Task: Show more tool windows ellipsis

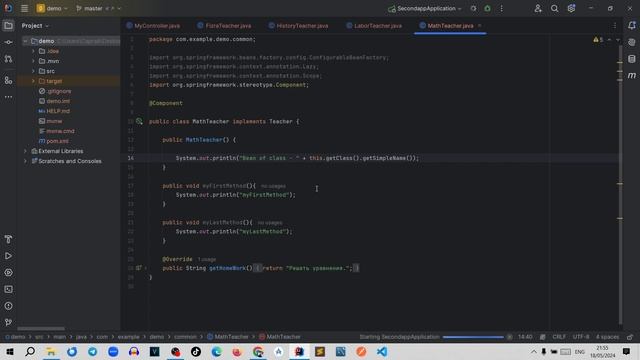Action: pyautogui.click(x=8, y=97)
